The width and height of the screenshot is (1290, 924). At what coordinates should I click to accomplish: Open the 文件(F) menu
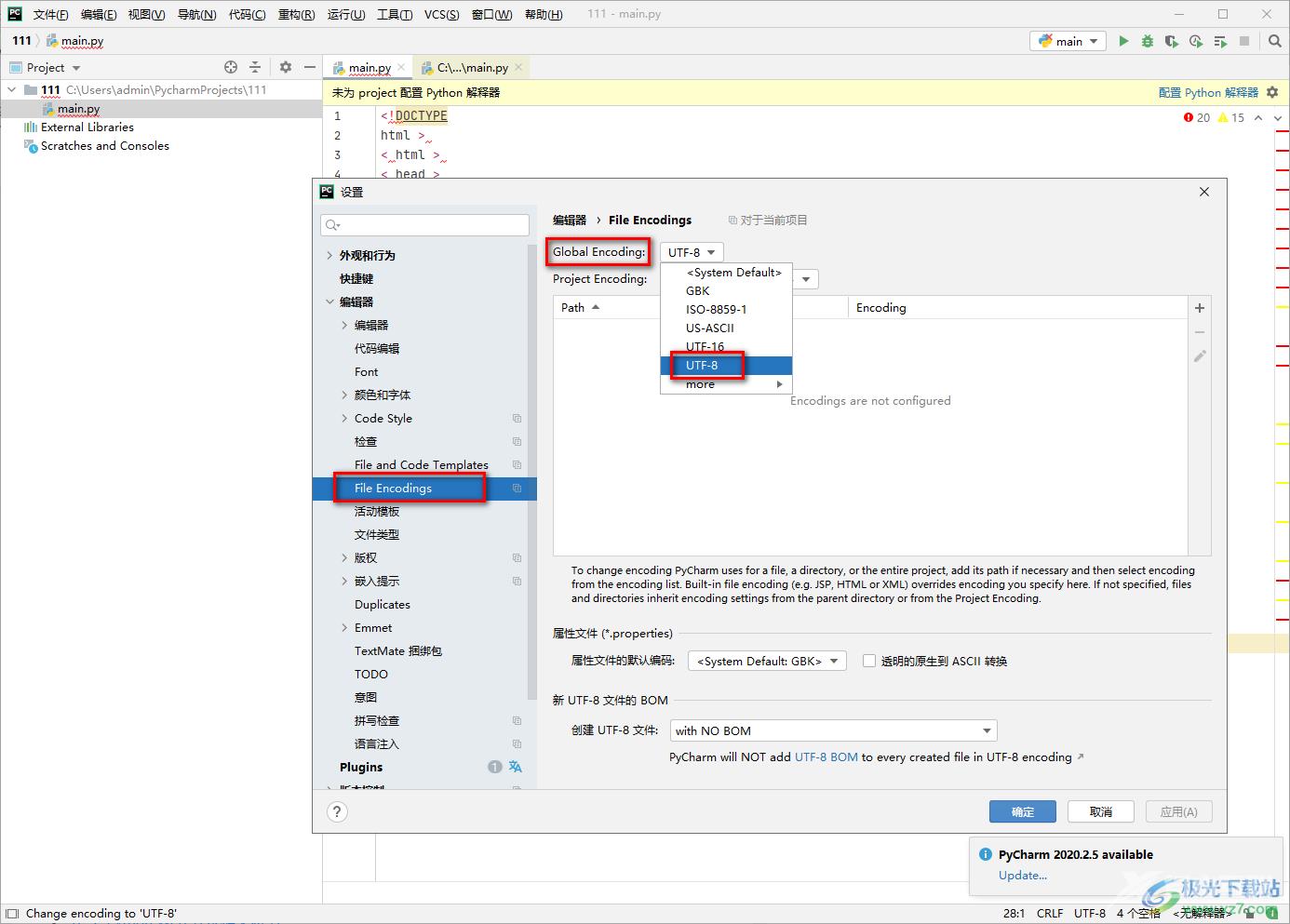(50, 14)
